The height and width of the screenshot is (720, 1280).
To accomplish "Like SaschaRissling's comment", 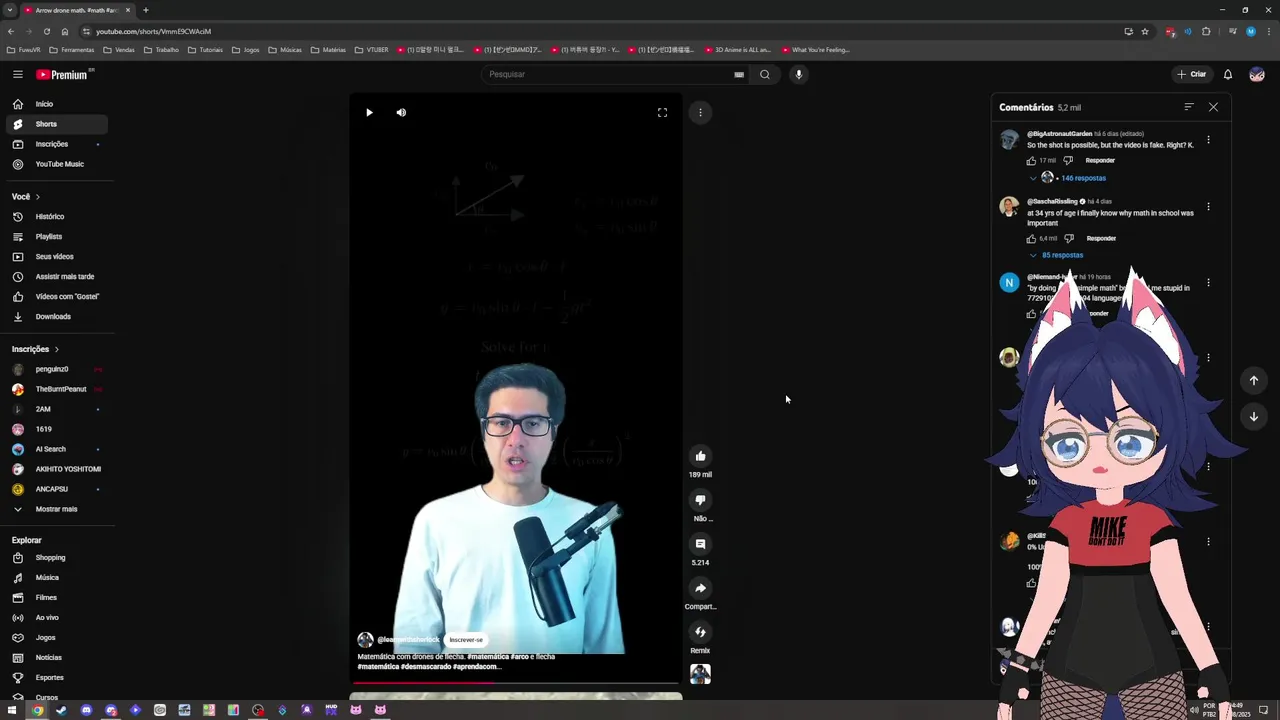I will 1031,238.
